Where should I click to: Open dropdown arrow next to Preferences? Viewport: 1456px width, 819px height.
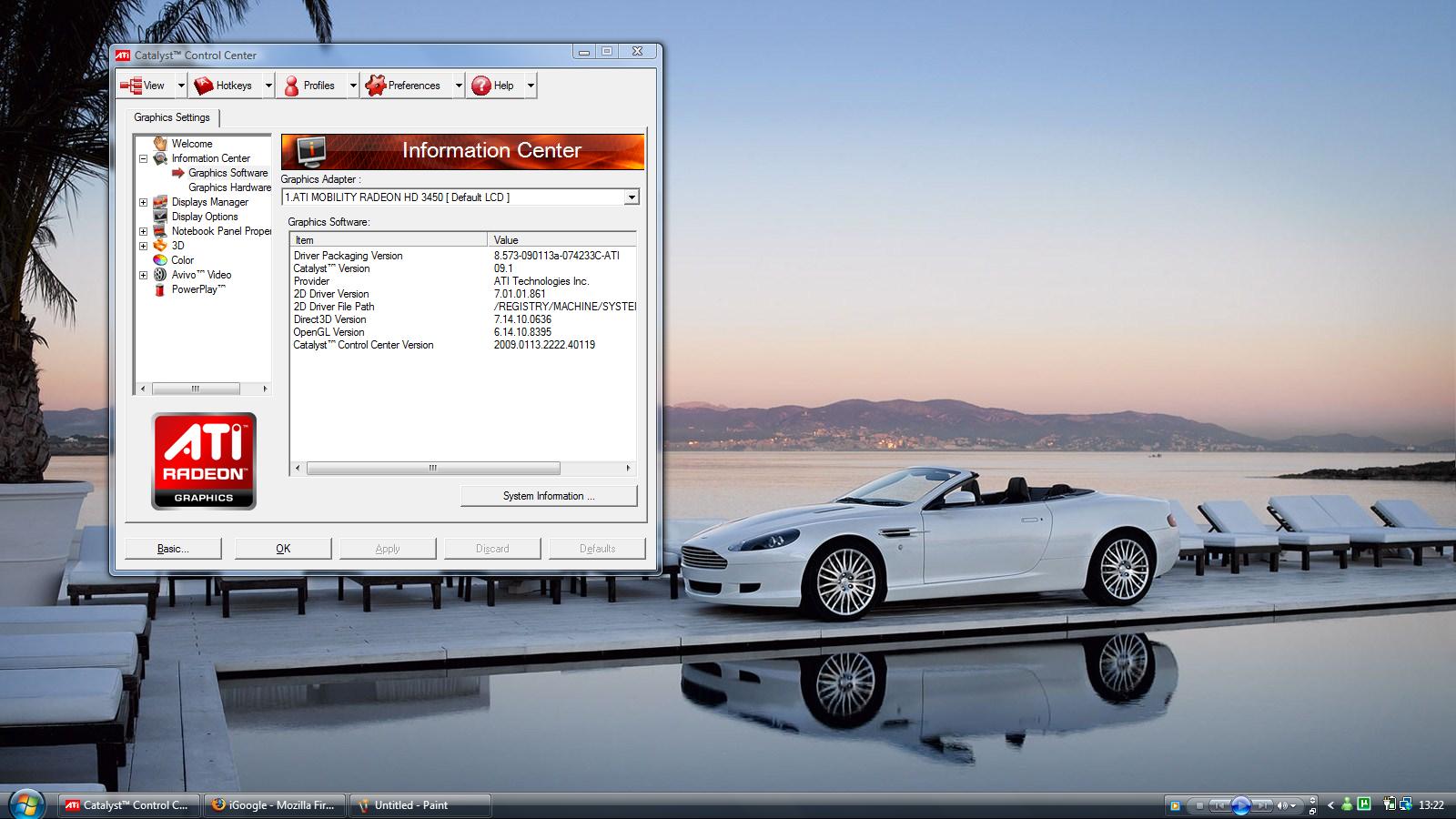pyautogui.click(x=459, y=86)
